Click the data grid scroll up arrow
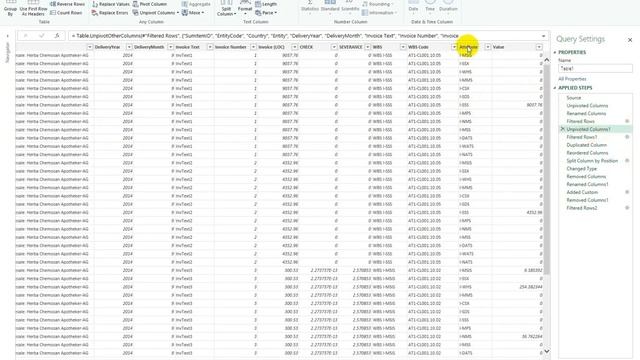640x360 pixels. tap(547, 60)
